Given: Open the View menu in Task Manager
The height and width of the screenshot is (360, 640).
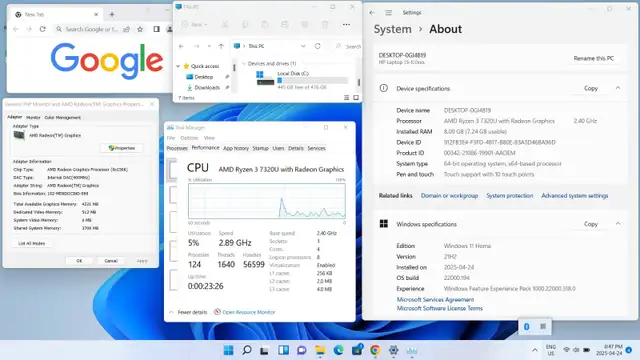Looking at the screenshot, I should (209, 138).
